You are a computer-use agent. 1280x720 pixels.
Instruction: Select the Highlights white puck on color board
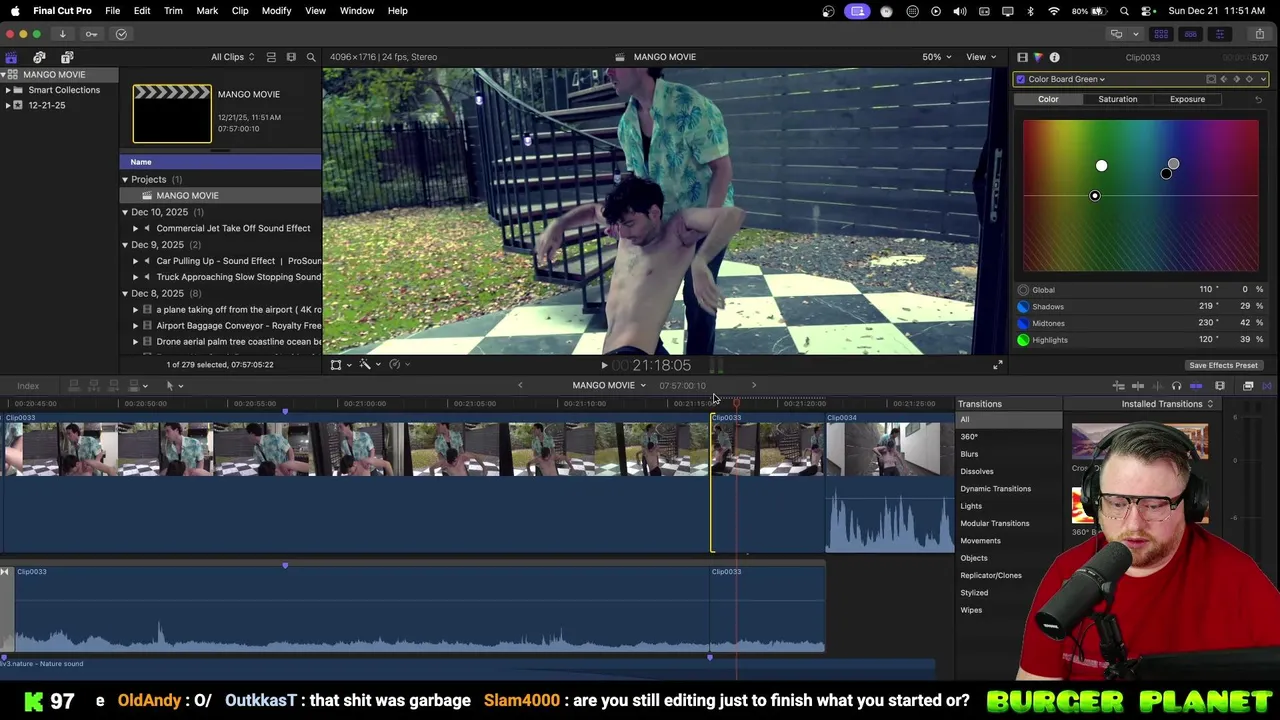pos(1101,165)
